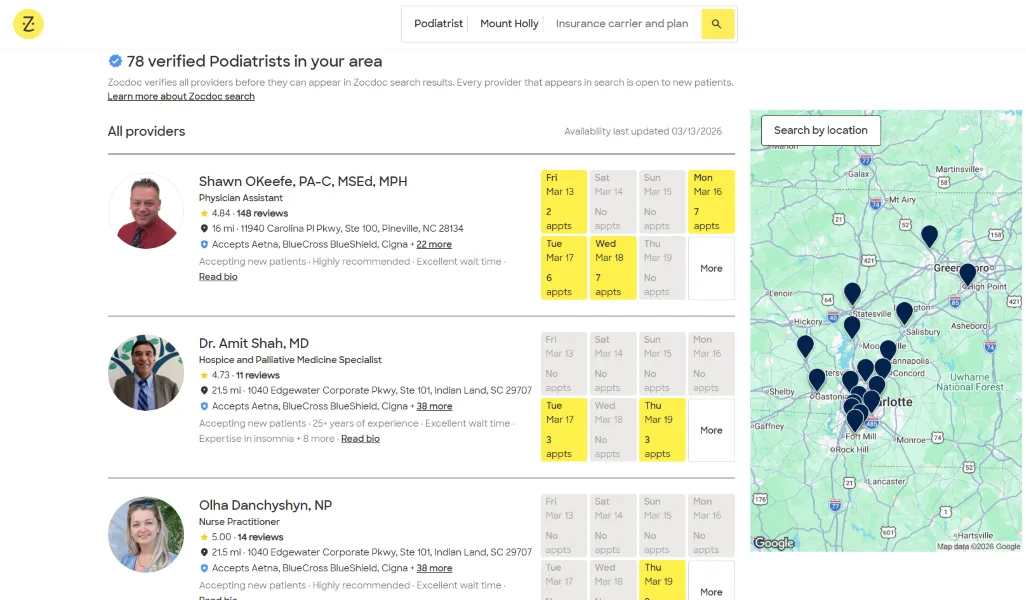Click the Google logo on the map
This screenshot has width=1026, height=600.
pyautogui.click(x=772, y=543)
